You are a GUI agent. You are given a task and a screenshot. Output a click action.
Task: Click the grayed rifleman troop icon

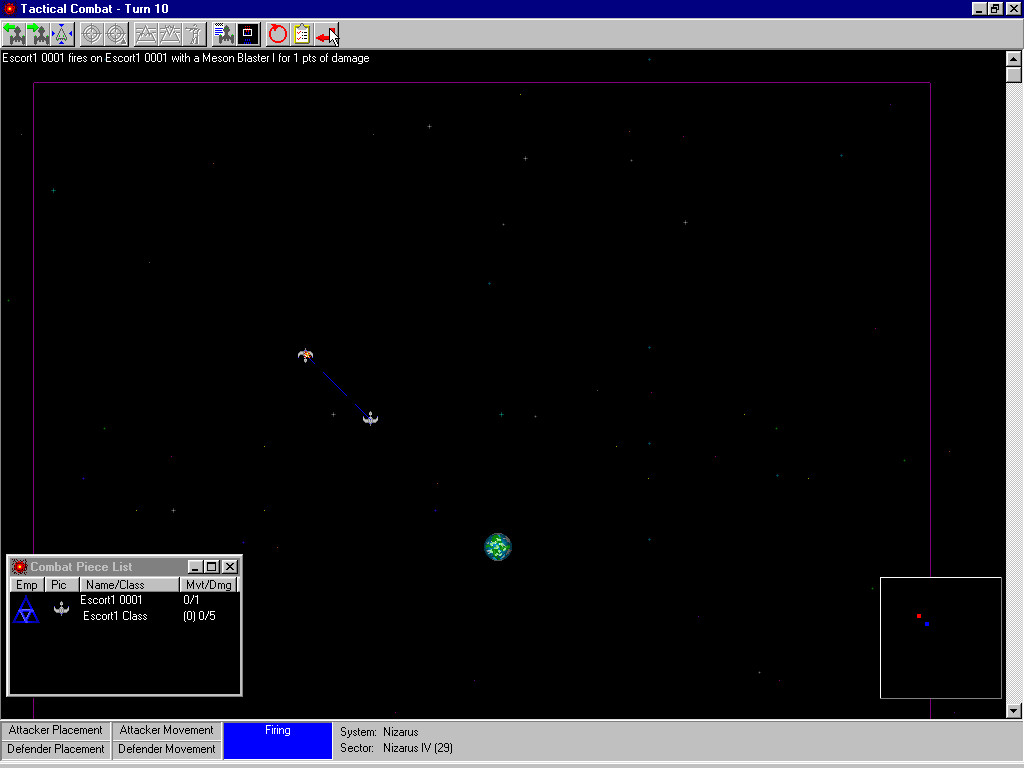click(x=194, y=34)
